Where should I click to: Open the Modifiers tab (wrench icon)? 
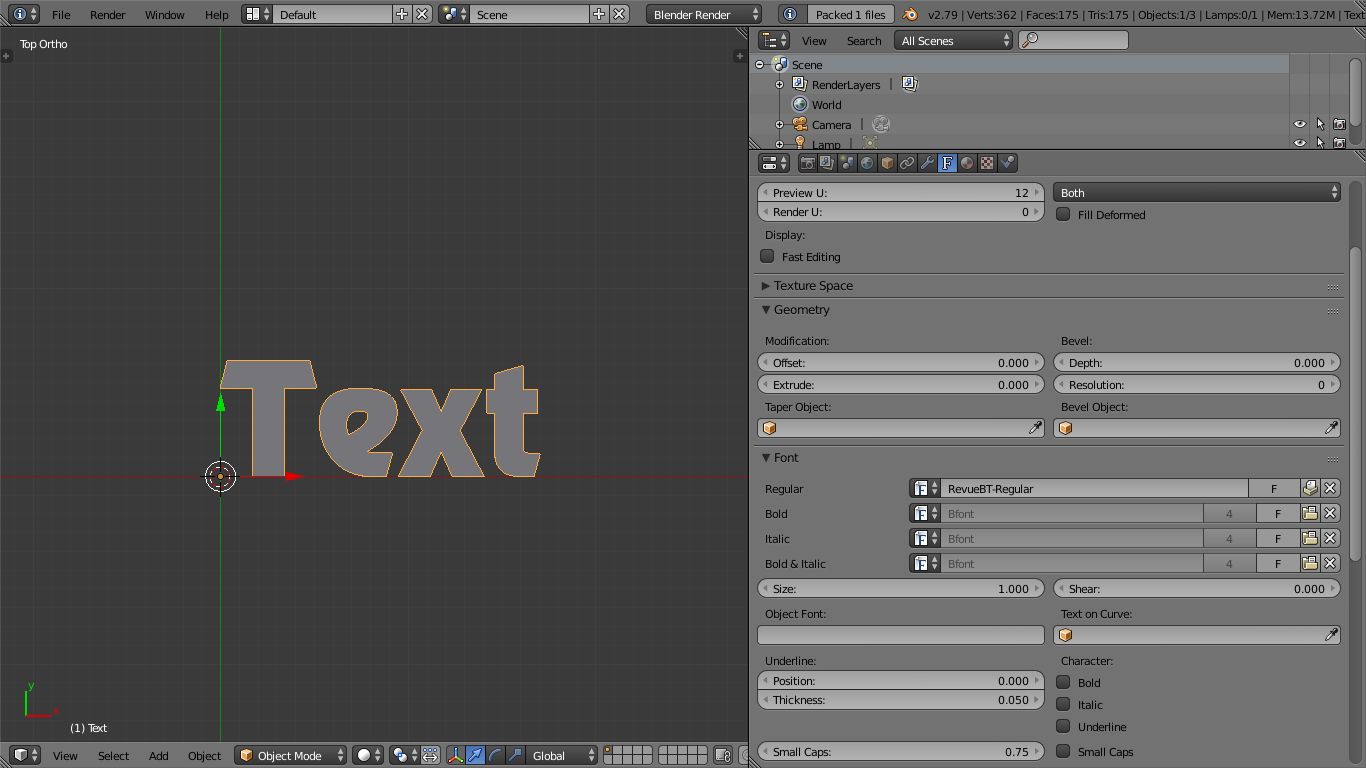click(928, 163)
